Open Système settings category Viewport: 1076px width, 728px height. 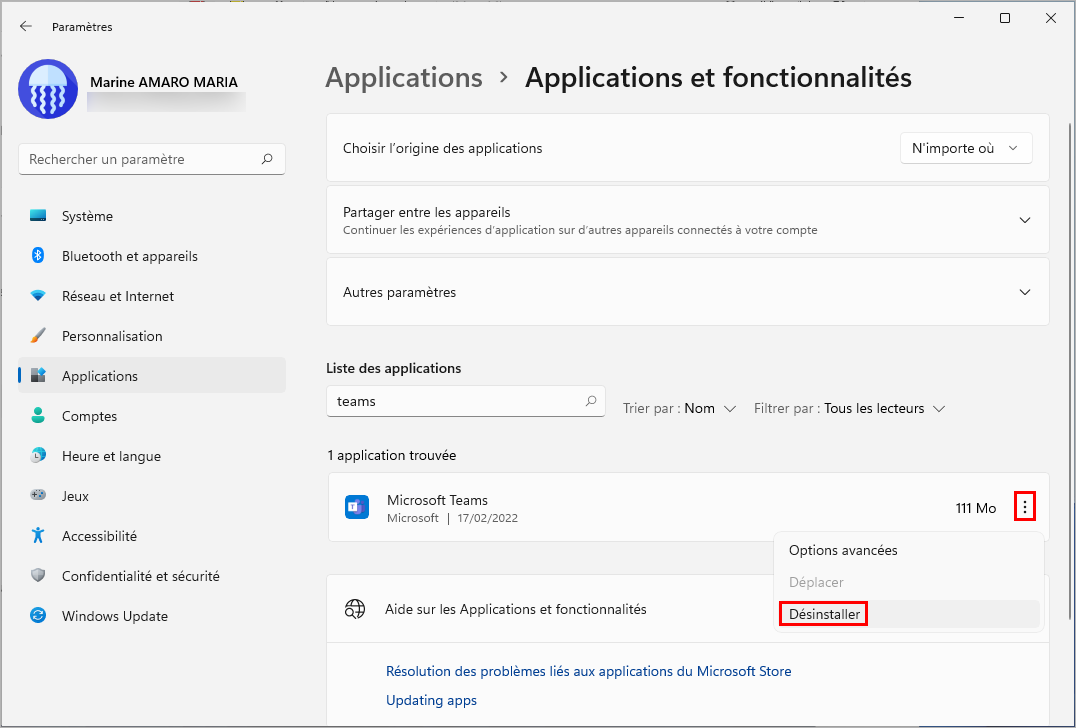pos(152,216)
